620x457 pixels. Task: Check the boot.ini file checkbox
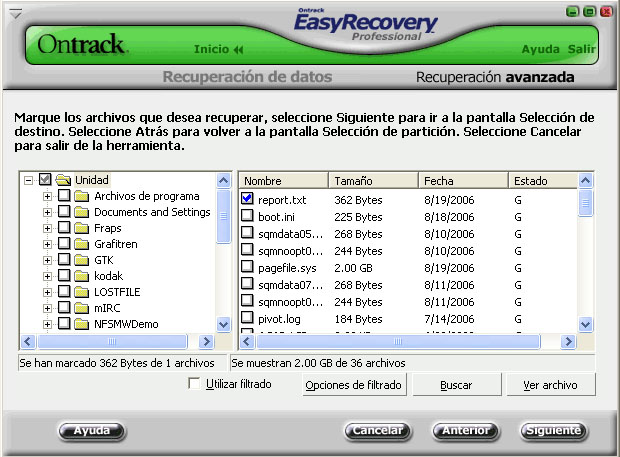tap(247, 215)
